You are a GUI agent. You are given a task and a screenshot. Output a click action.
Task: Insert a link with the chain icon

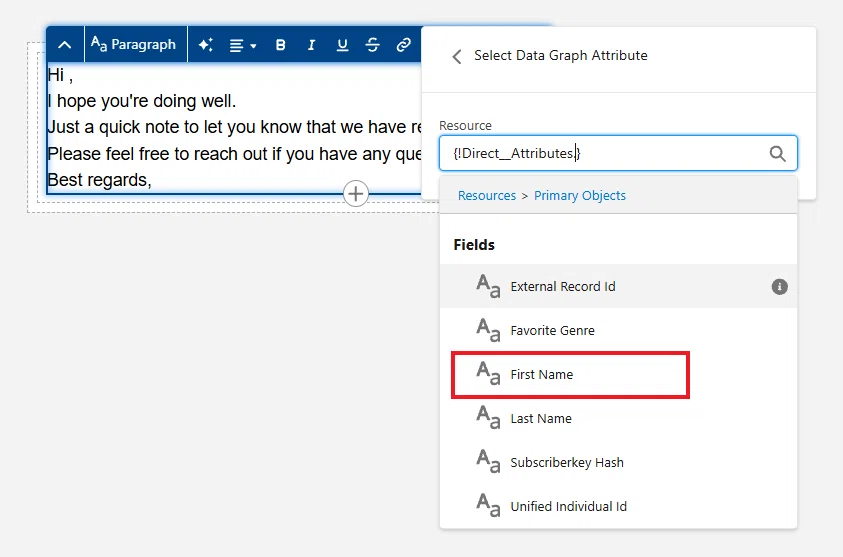[x=403, y=45]
